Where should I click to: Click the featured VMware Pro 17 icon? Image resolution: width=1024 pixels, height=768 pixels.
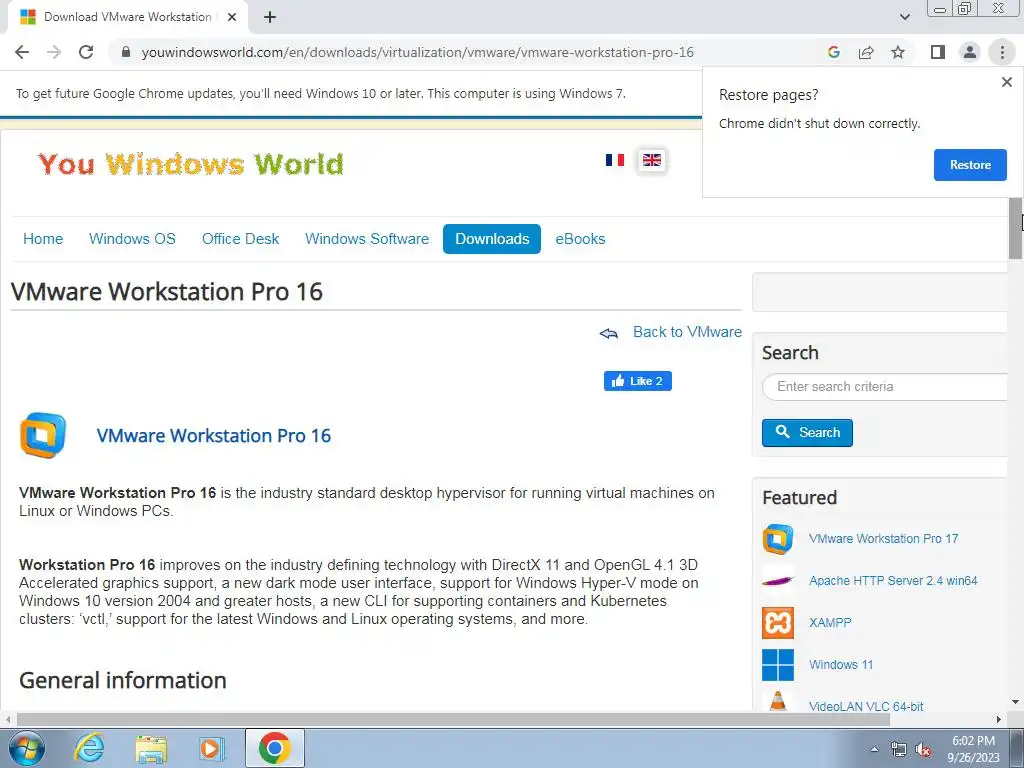point(778,539)
